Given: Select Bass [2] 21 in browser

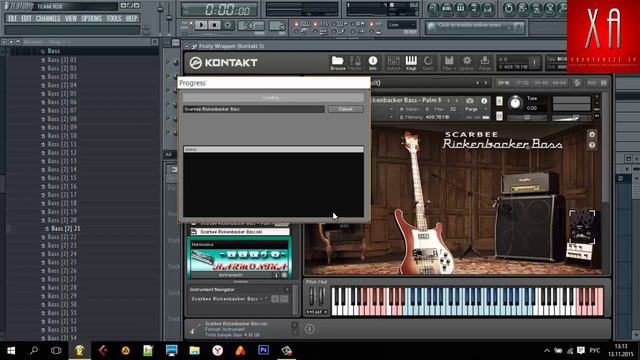Looking at the screenshot, I should point(65,229).
